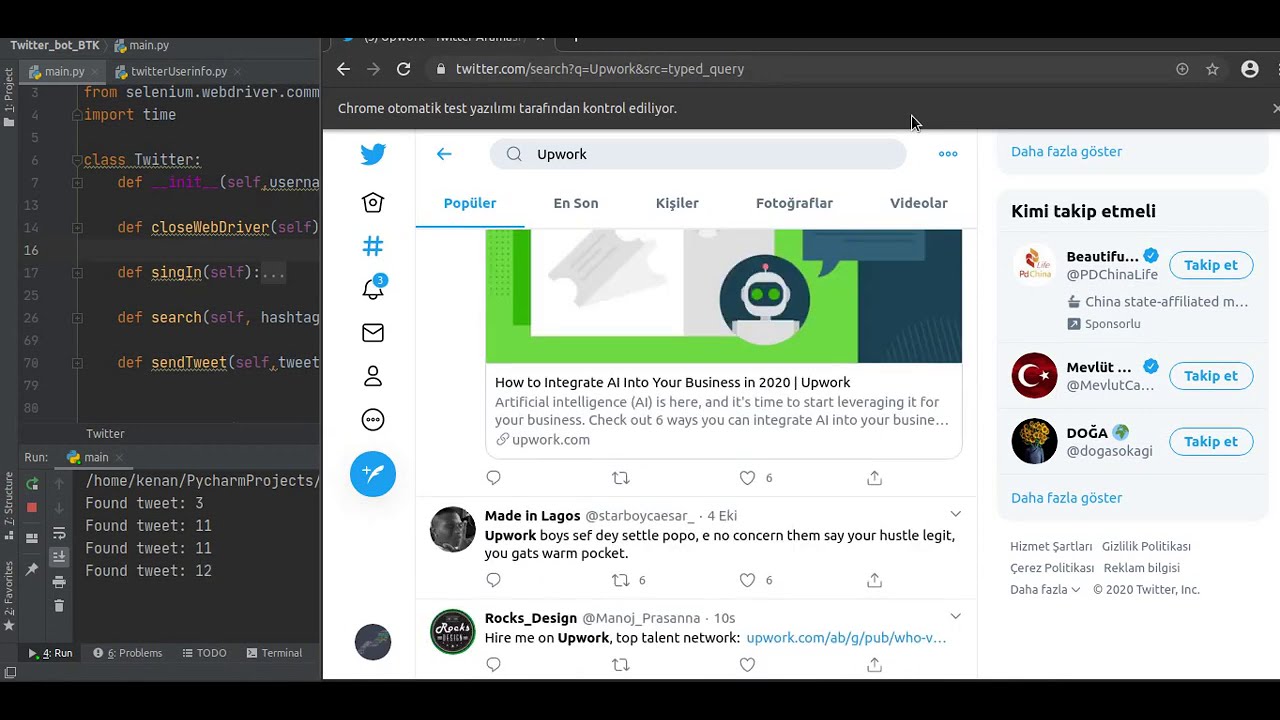
Task: Open the More circle icon in sidebar
Action: [x=373, y=419]
